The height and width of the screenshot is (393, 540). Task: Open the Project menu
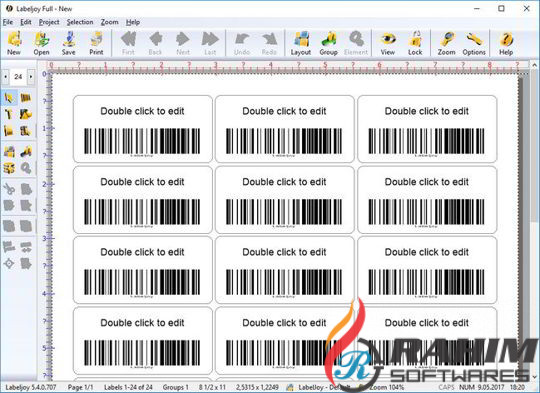click(x=49, y=22)
